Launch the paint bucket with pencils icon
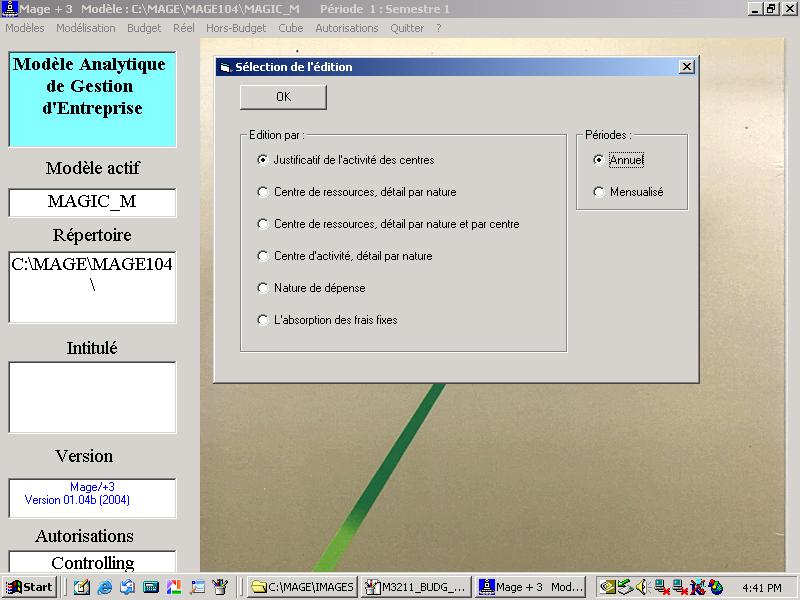Viewport: 800px width, 600px height. pos(220,587)
